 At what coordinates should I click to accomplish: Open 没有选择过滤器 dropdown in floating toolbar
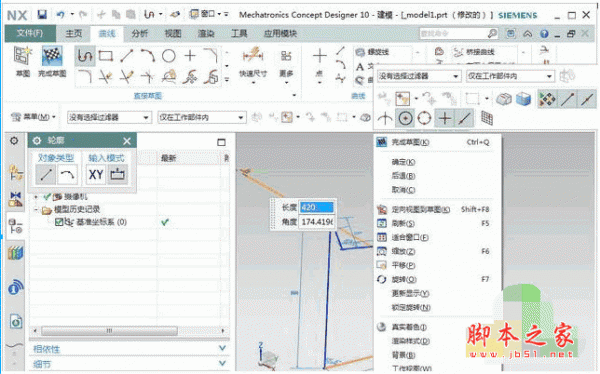(419, 76)
